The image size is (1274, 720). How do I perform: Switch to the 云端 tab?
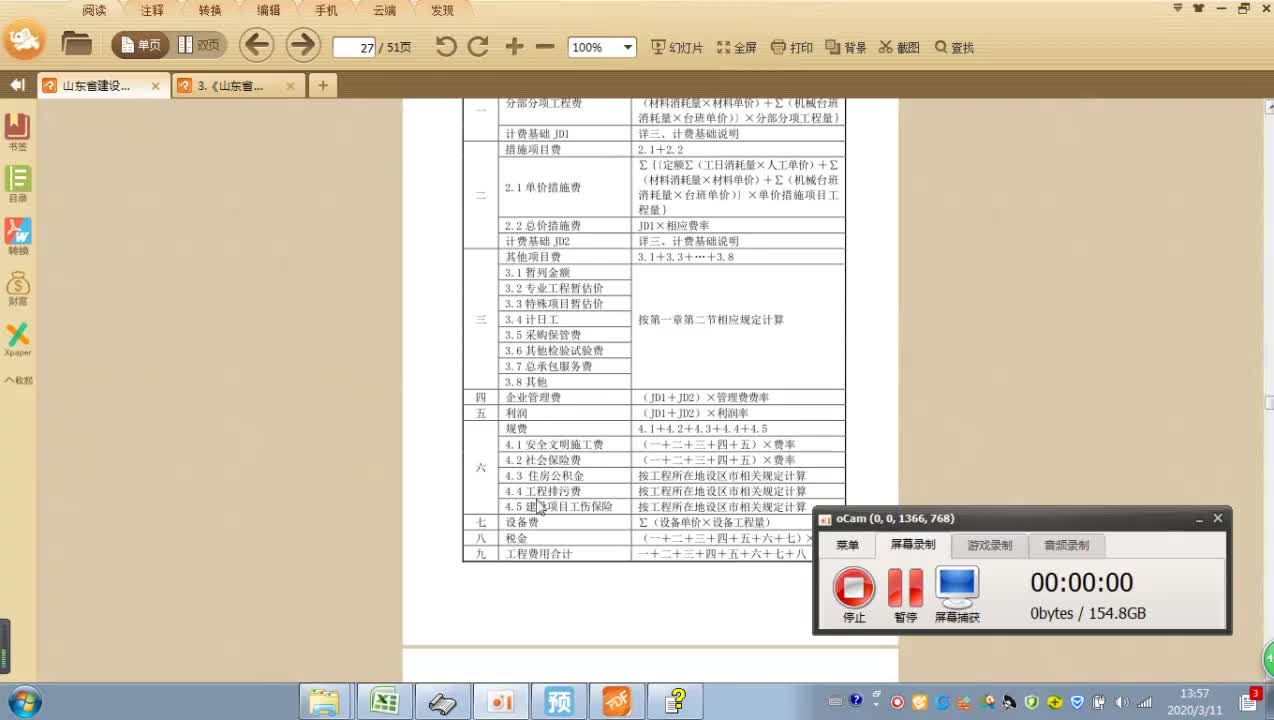384,10
